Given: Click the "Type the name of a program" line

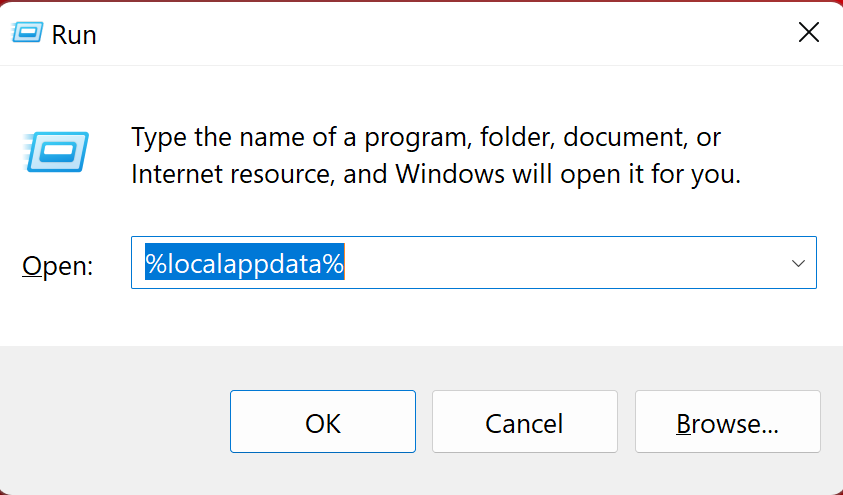Looking at the screenshot, I should pyautogui.click(x=300, y=136).
